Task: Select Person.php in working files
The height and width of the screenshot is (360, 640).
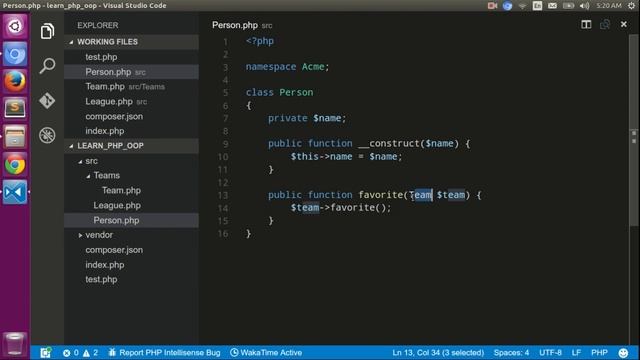Action: coord(131,72)
